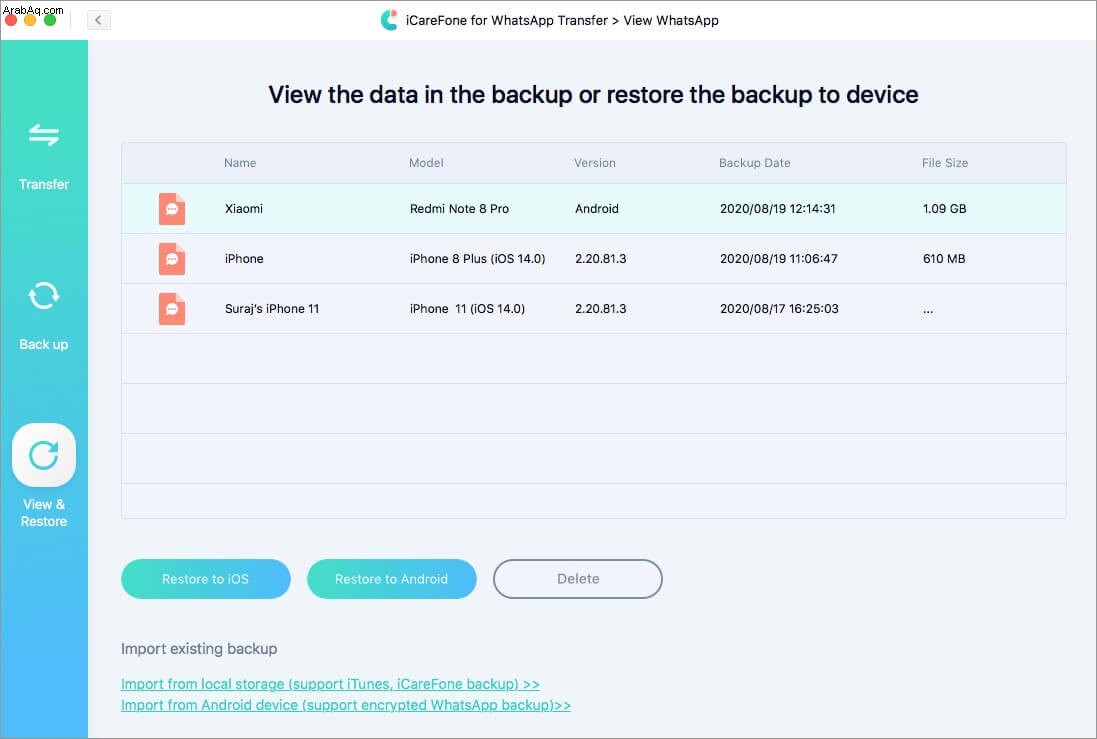Click the iPhone 8 Plus (iOS 14.0) cell
The height and width of the screenshot is (739, 1097).
(477, 259)
